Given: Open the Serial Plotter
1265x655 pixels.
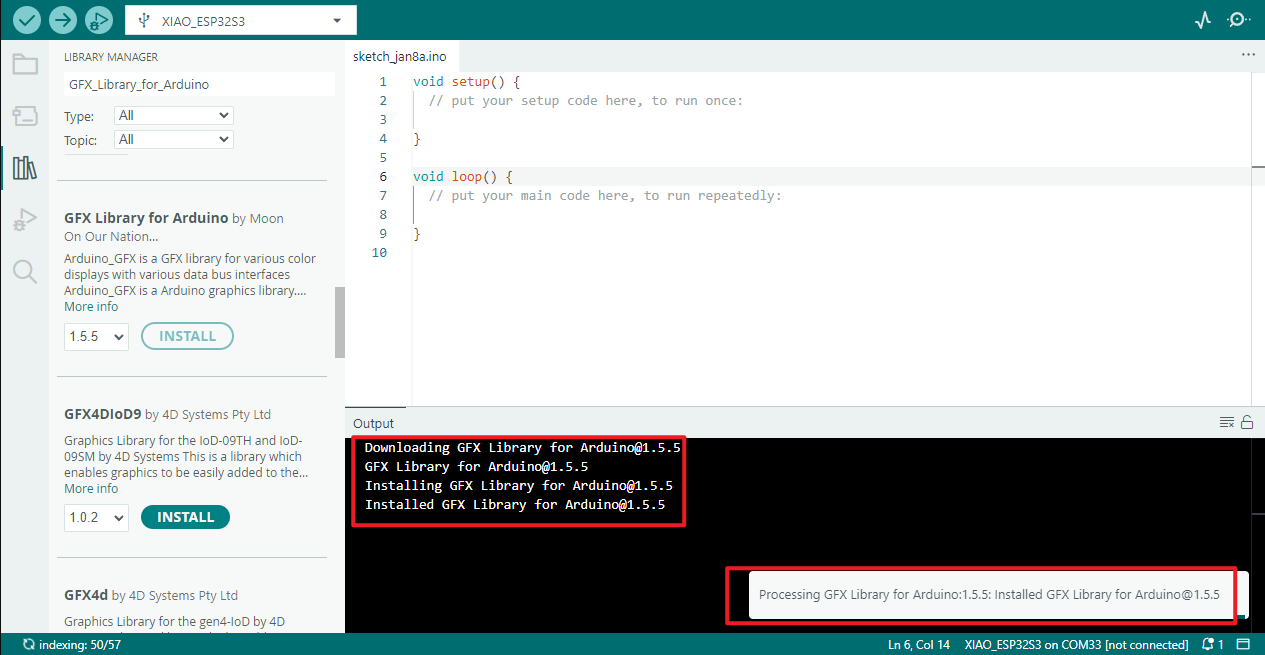Looking at the screenshot, I should pos(1203,20).
